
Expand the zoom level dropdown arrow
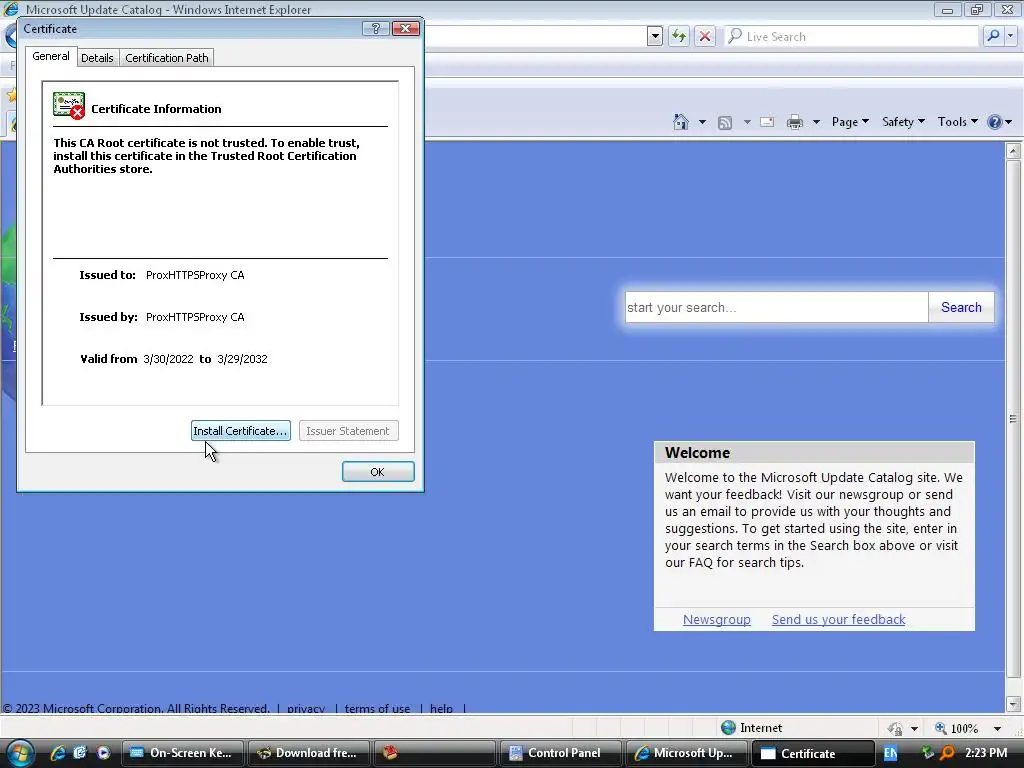pos(997,728)
